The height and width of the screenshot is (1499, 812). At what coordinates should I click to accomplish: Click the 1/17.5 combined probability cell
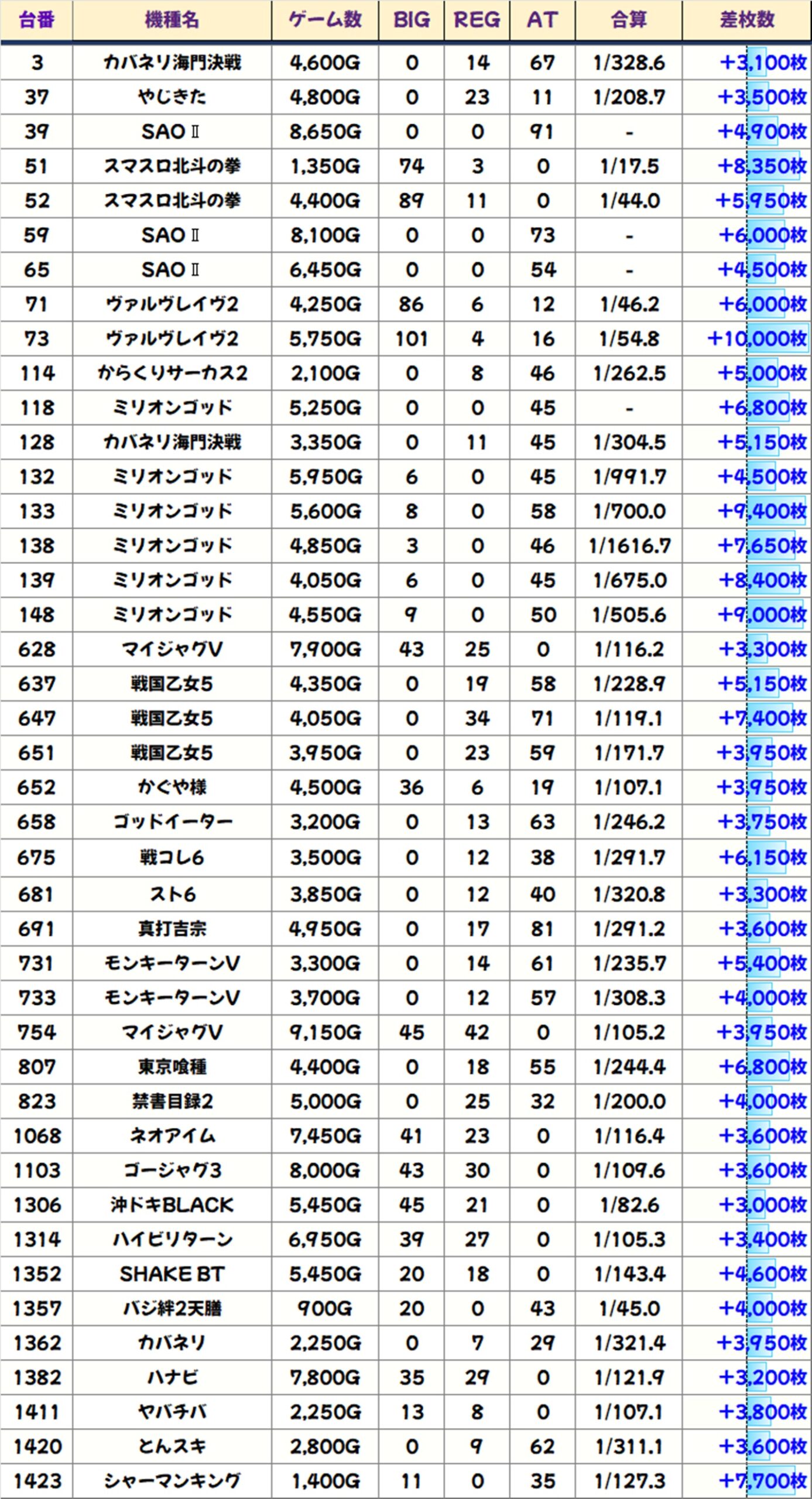click(x=629, y=166)
